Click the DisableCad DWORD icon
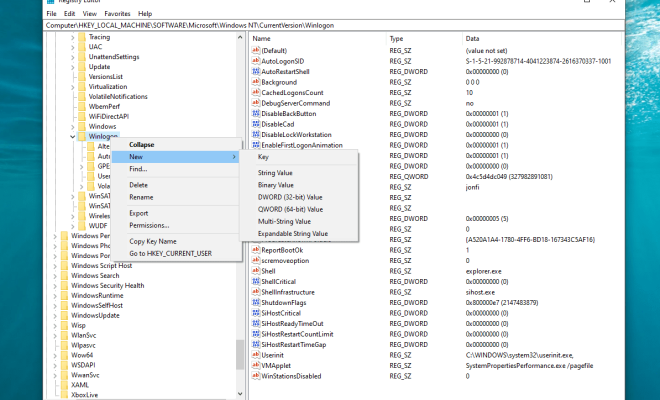Viewport: 660px width, 400px height. click(x=255, y=124)
